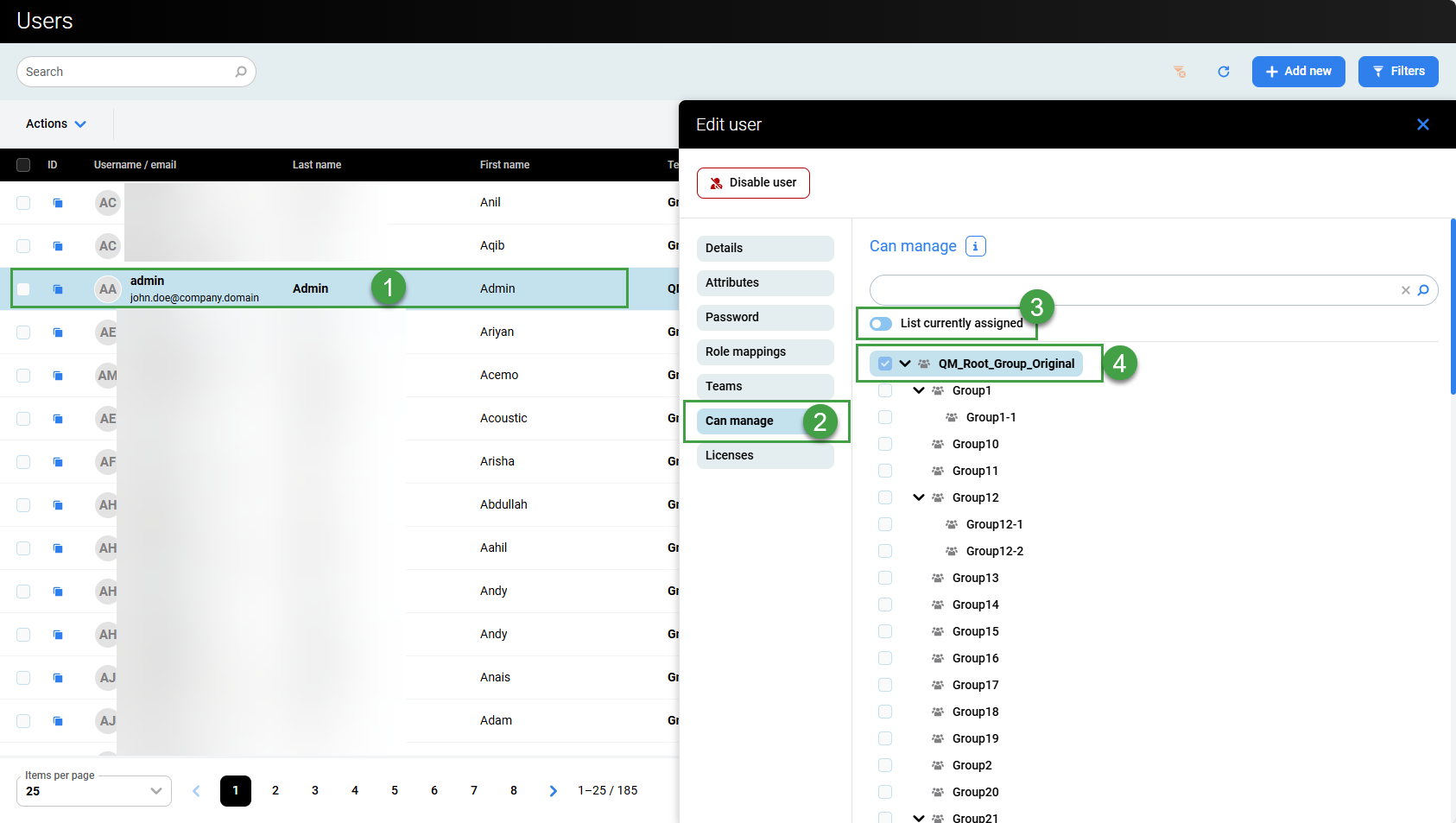Screen dimensions: 1456x823
Task: Open the Licenses tab
Action: (764, 455)
